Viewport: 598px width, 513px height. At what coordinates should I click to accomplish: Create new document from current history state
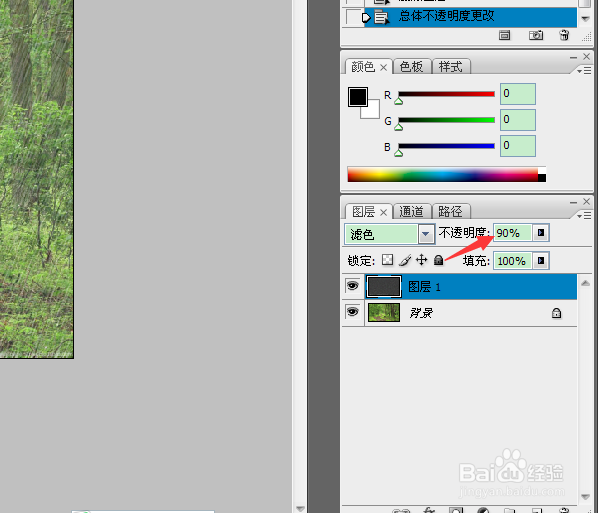[x=504, y=35]
